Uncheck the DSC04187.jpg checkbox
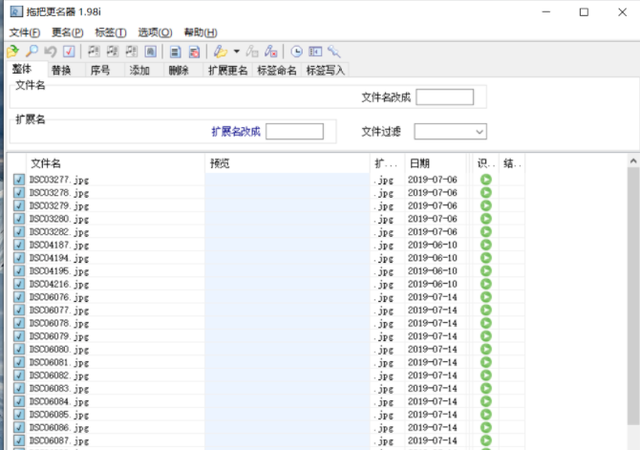The image size is (640, 450). click(x=19, y=245)
